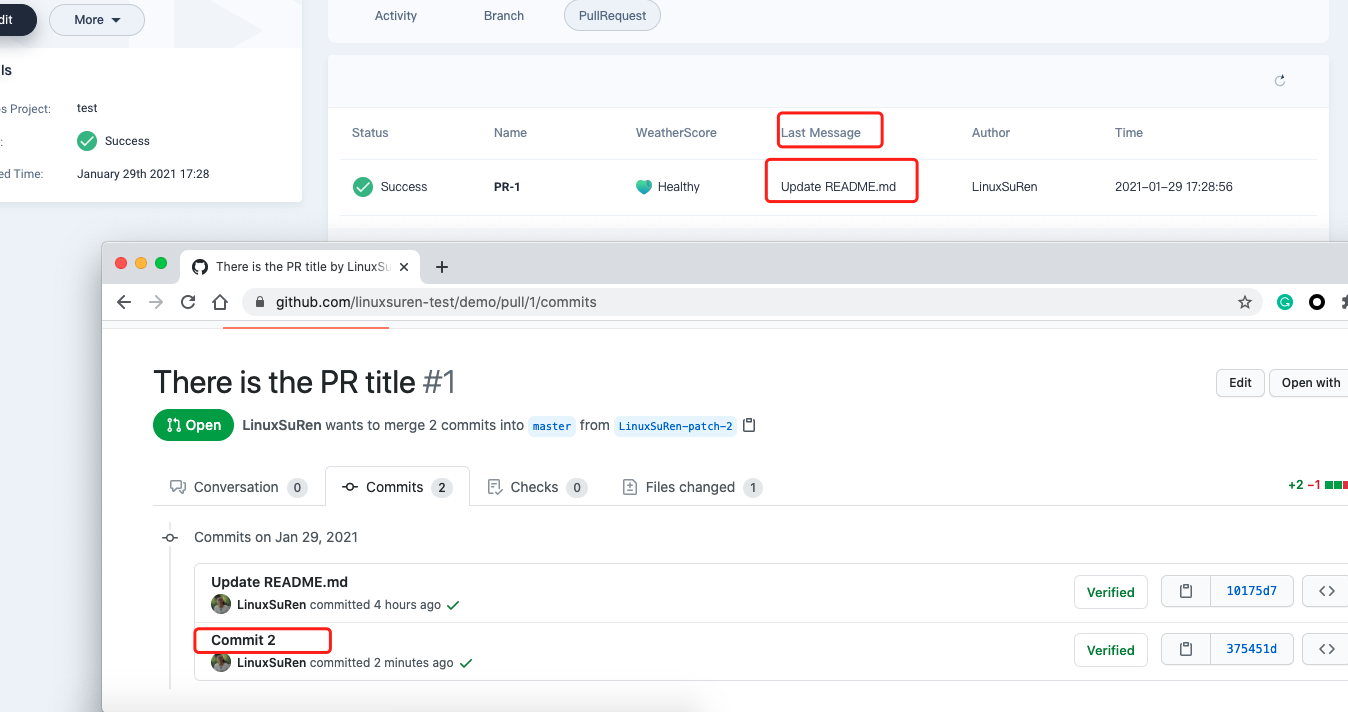Click the green Open status badge

[x=194, y=425]
